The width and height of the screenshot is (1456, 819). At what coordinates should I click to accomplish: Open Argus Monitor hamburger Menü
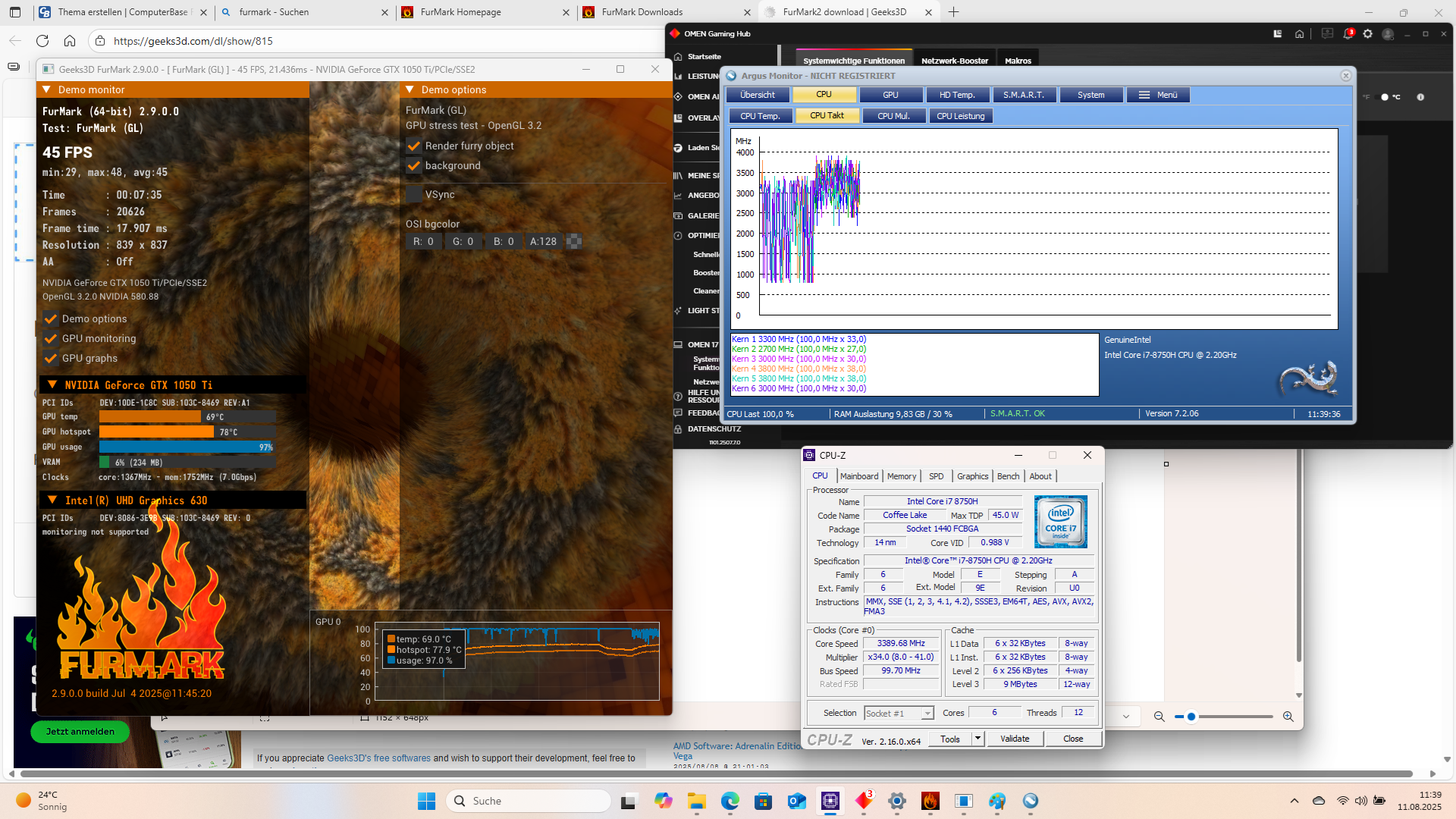pos(1158,95)
